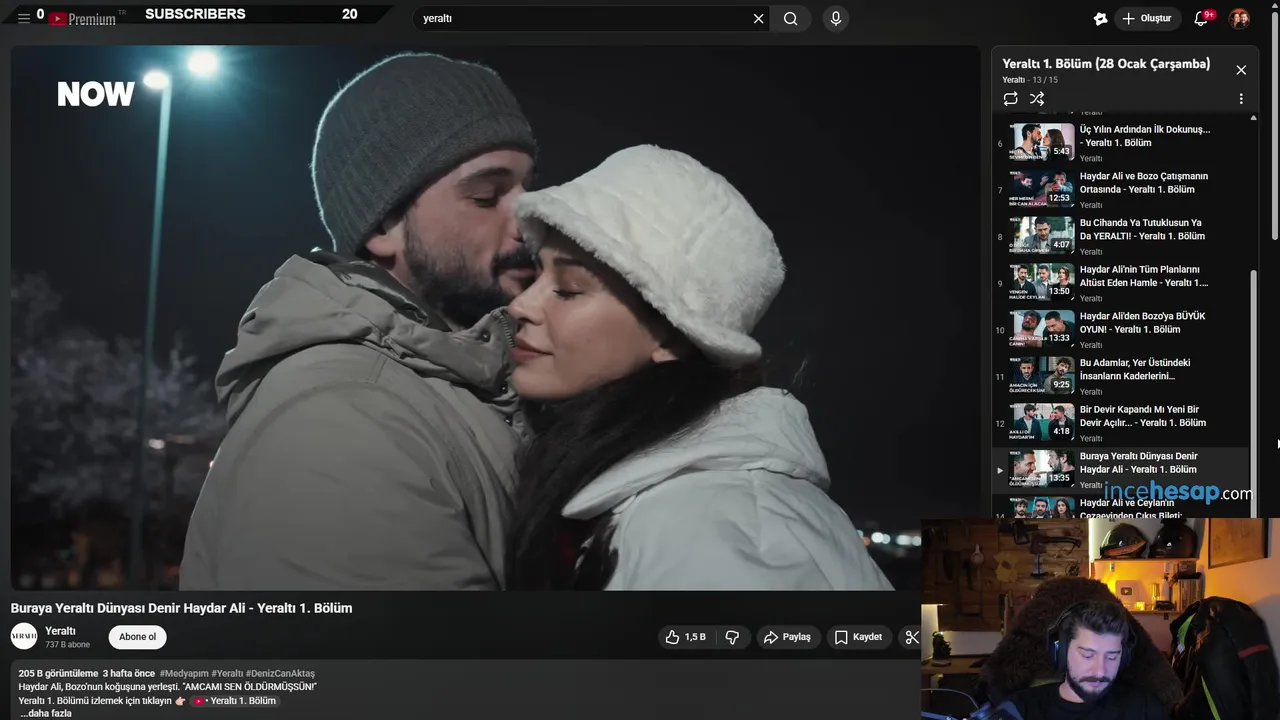Toggle playlist shuffle
The width and height of the screenshot is (1280, 720).
tap(1037, 99)
